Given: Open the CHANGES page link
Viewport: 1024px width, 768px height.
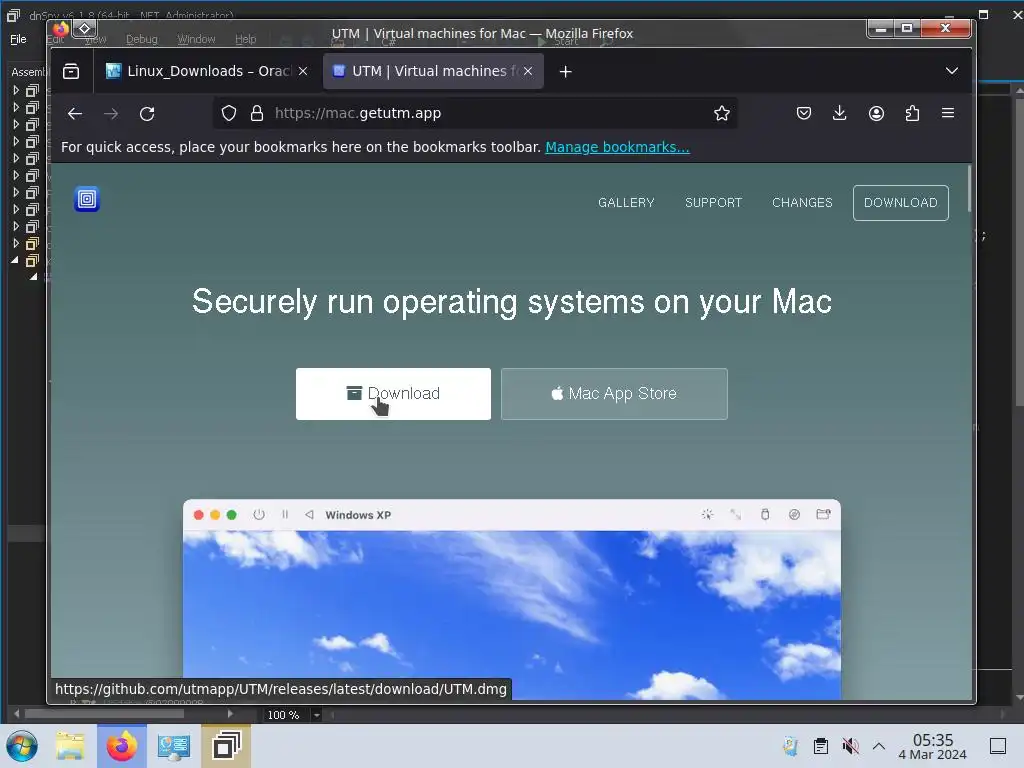Looking at the screenshot, I should click(802, 203).
